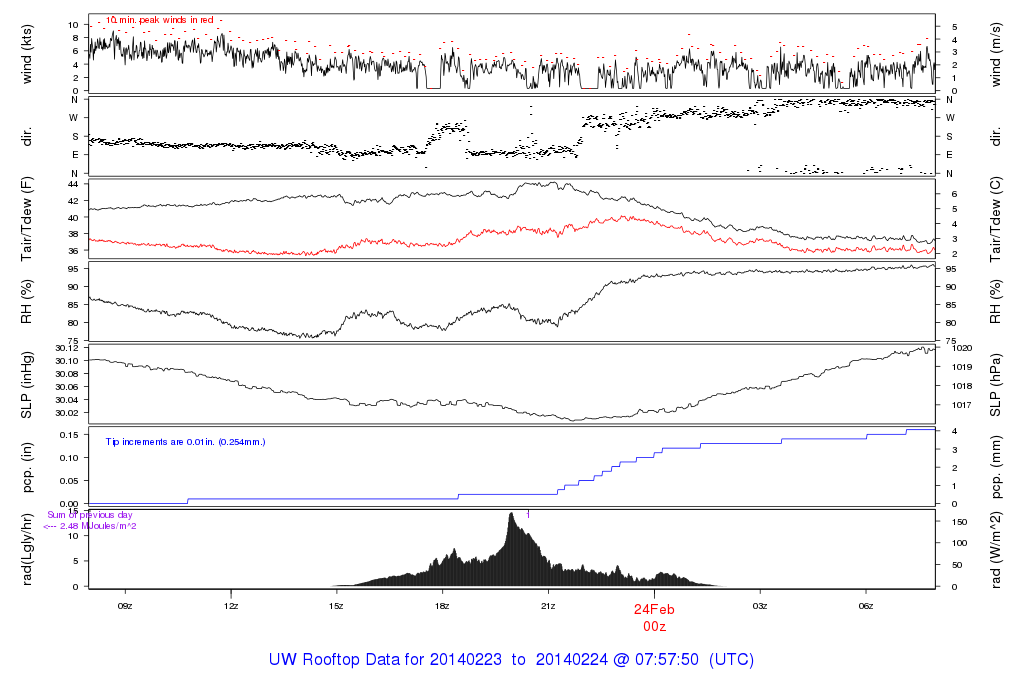Click the 'wind (kts)' axis label
The width and height of the screenshot is (1024, 700).
(x=27, y=54)
